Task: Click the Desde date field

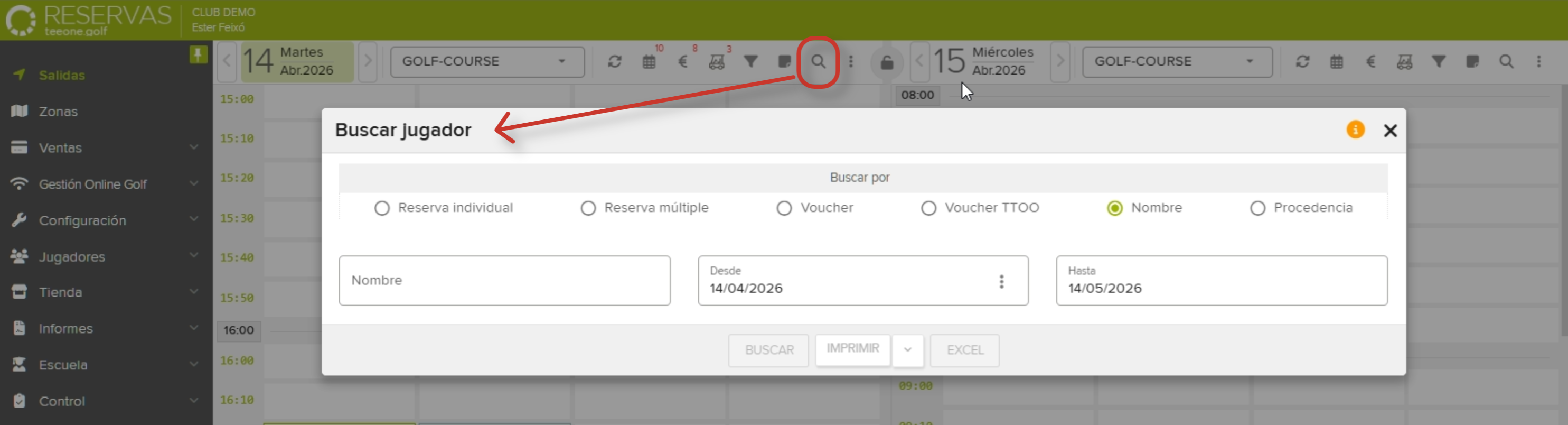Action: [863, 281]
